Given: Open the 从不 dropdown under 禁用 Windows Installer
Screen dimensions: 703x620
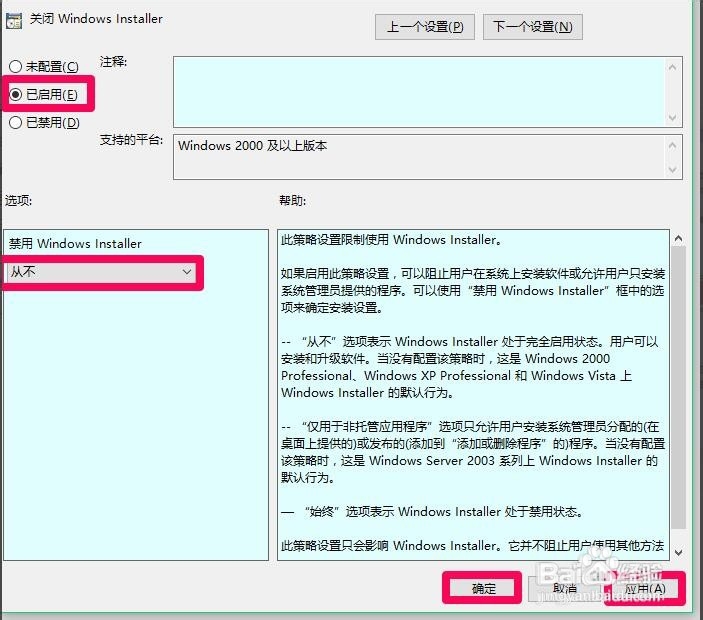Looking at the screenshot, I should (x=100, y=272).
